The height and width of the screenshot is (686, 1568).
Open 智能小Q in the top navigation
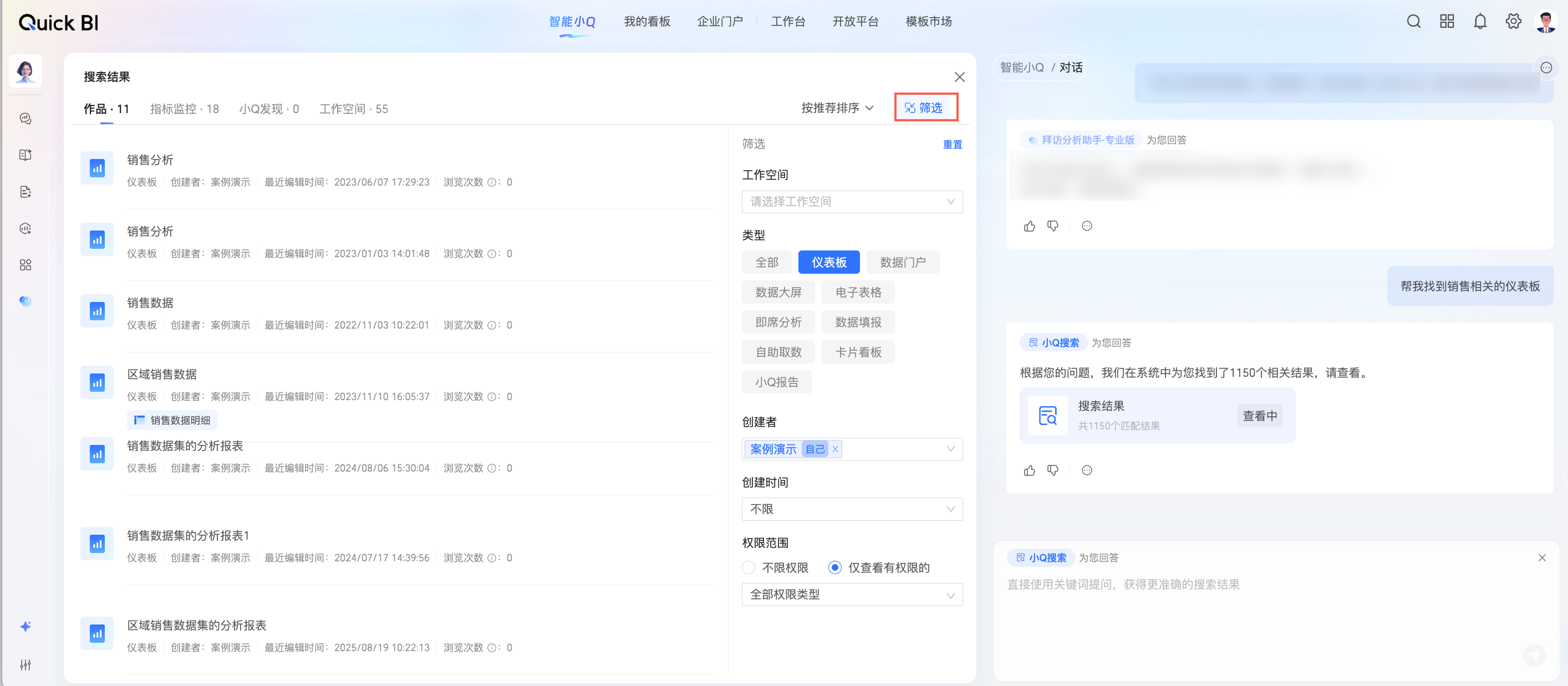click(x=572, y=22)
